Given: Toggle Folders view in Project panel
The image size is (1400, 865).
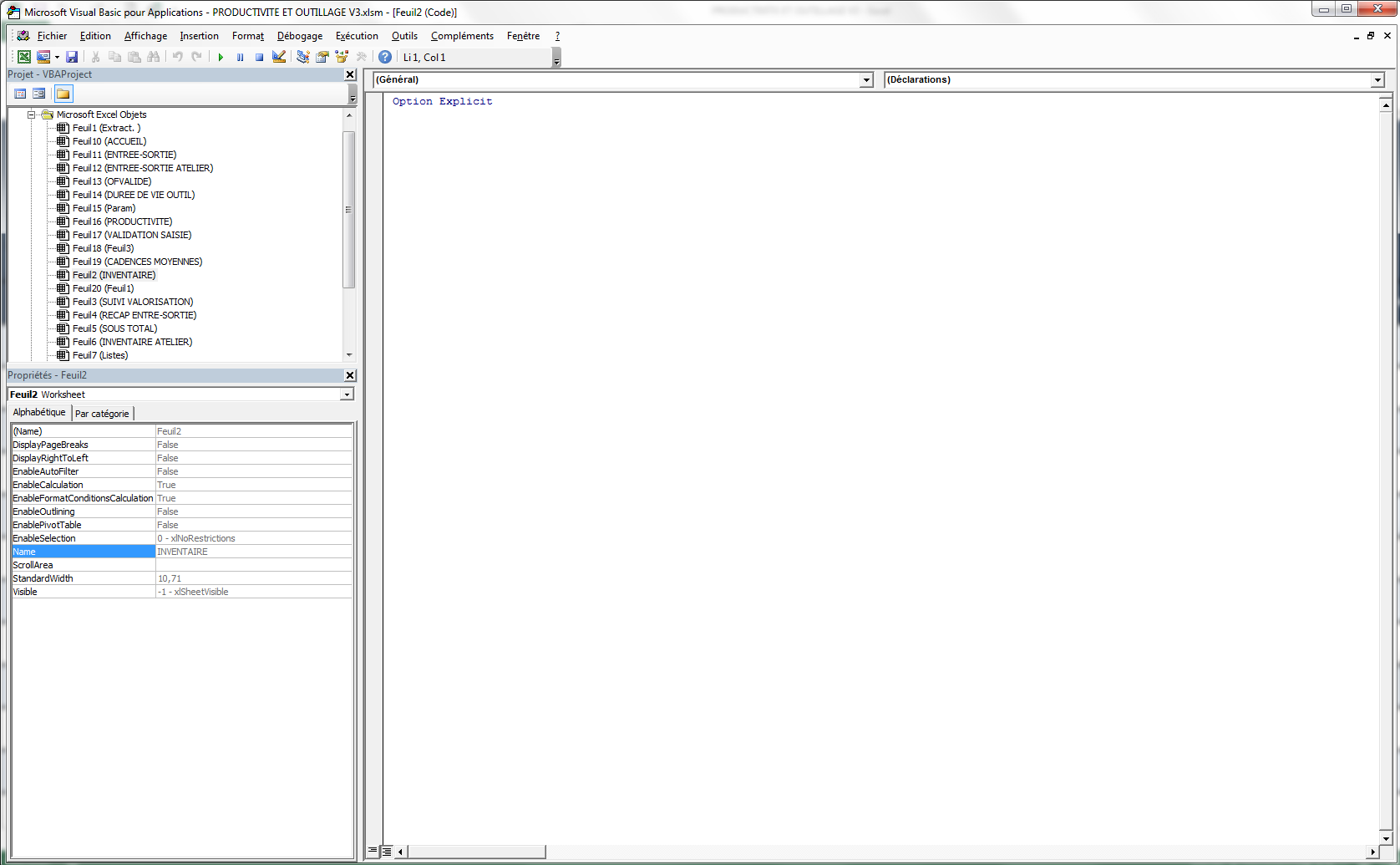Looking at the screenshot, I should [63, 94].
